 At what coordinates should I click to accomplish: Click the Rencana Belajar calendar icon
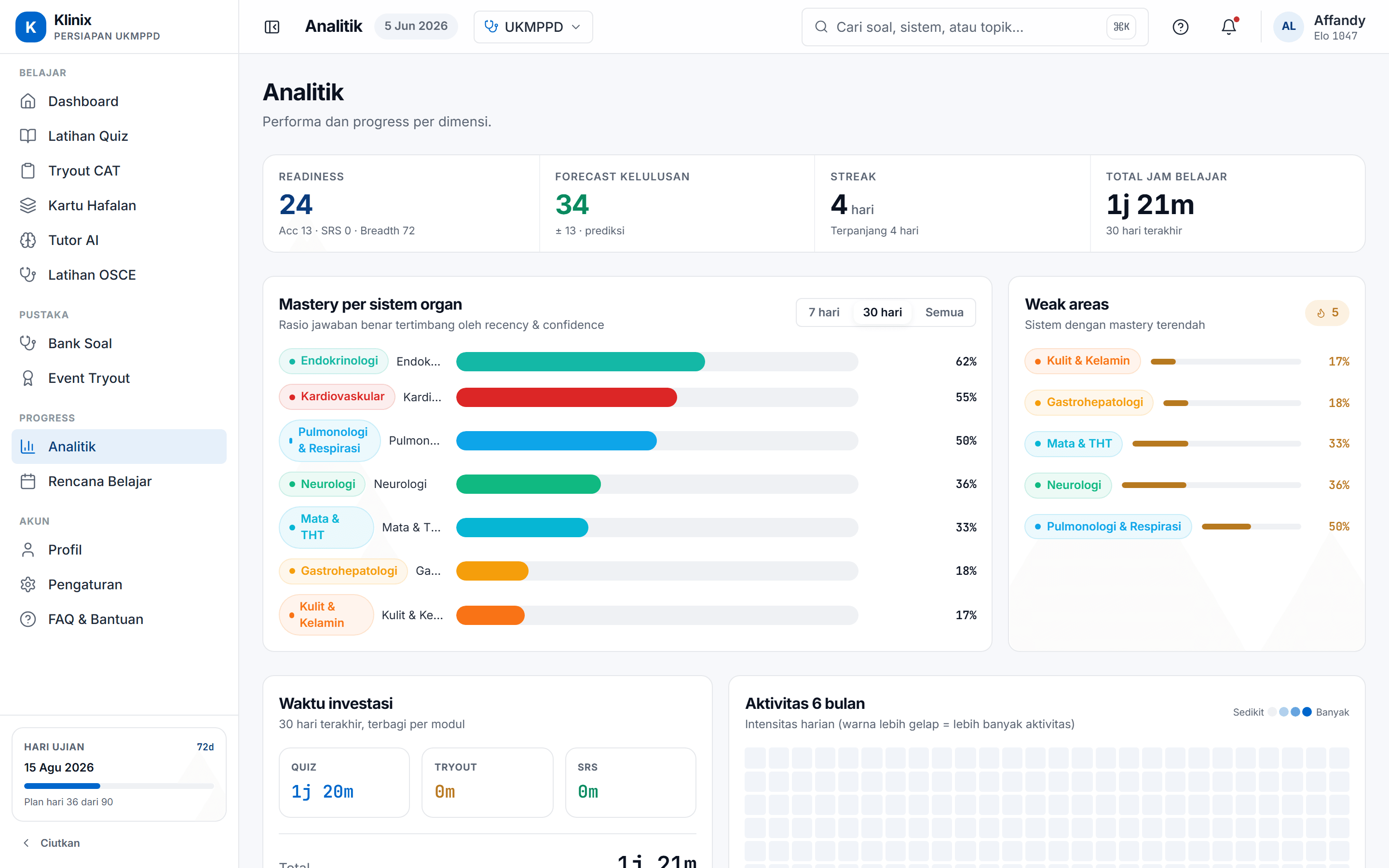pyautogui.click(x=28, y=481)
